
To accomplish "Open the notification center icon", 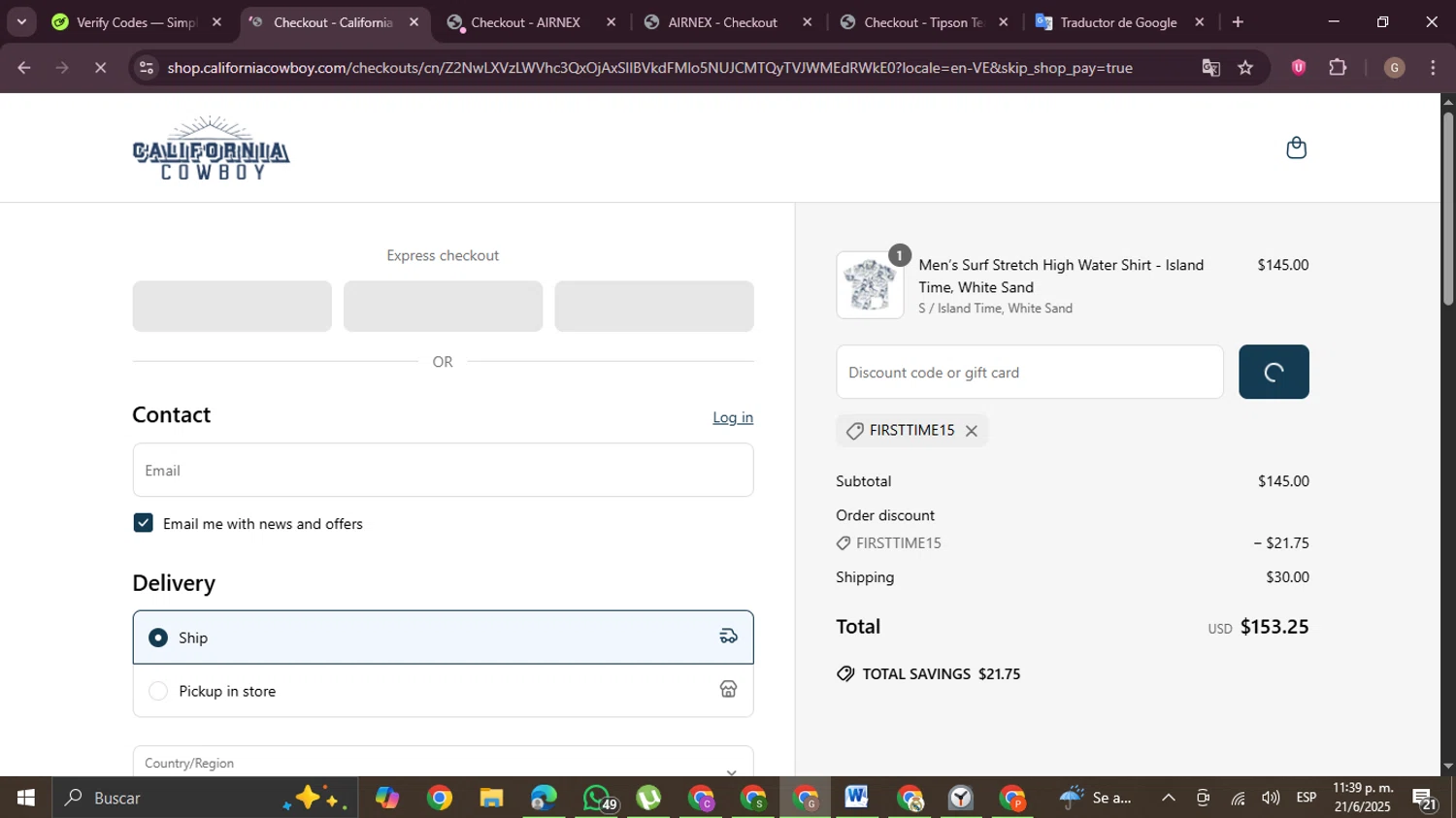I will point(1425,799).
